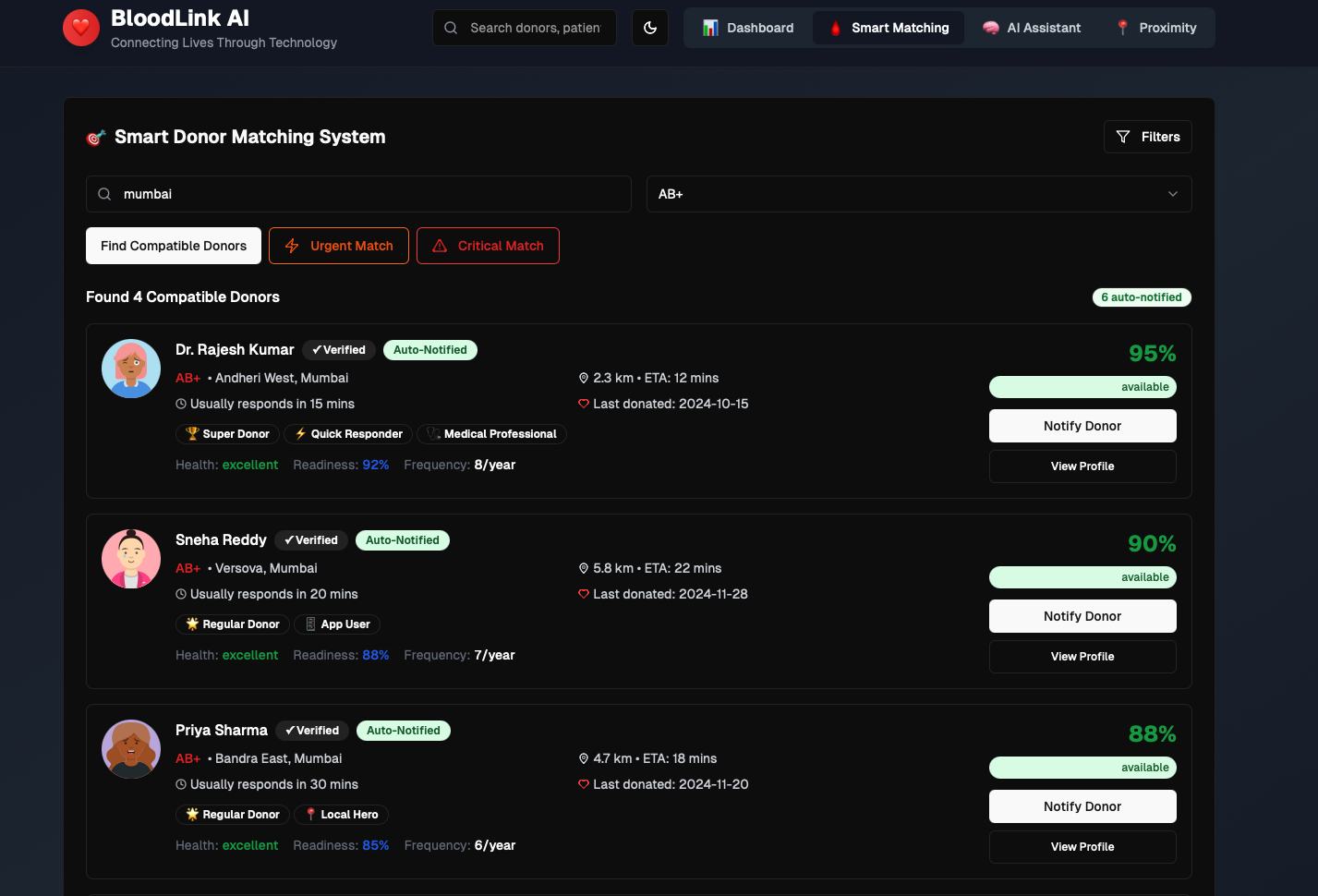Open the Dashboard tab
Viewport: 1318px width, 896px height.
click(748, 28)
